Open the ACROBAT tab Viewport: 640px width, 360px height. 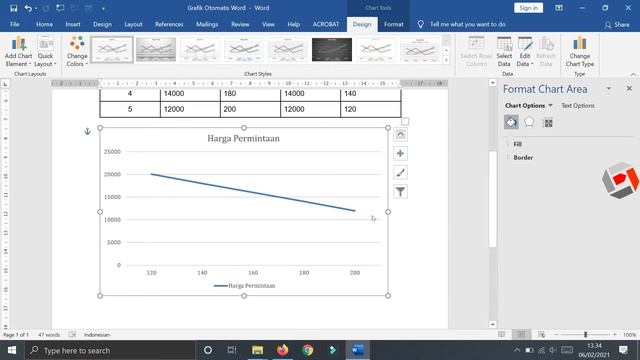coord(326,24)
